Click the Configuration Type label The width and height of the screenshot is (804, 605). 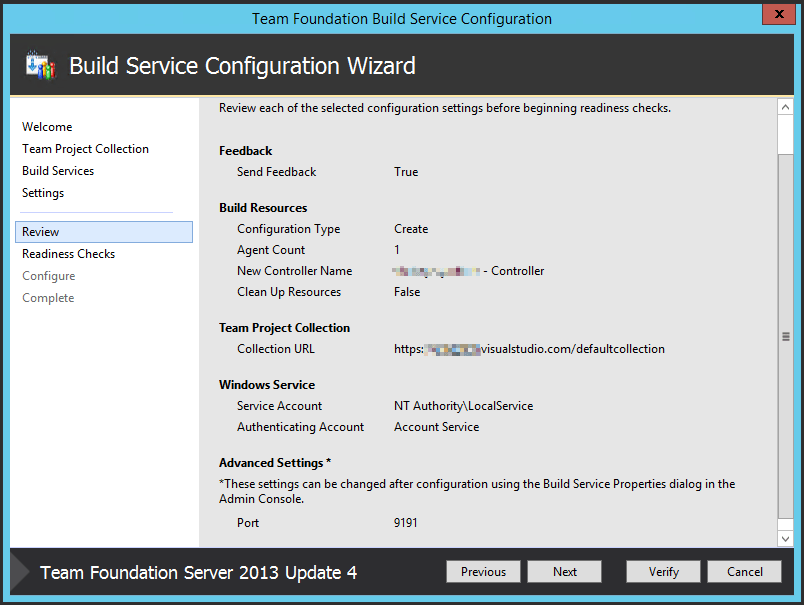pos(288,229)
